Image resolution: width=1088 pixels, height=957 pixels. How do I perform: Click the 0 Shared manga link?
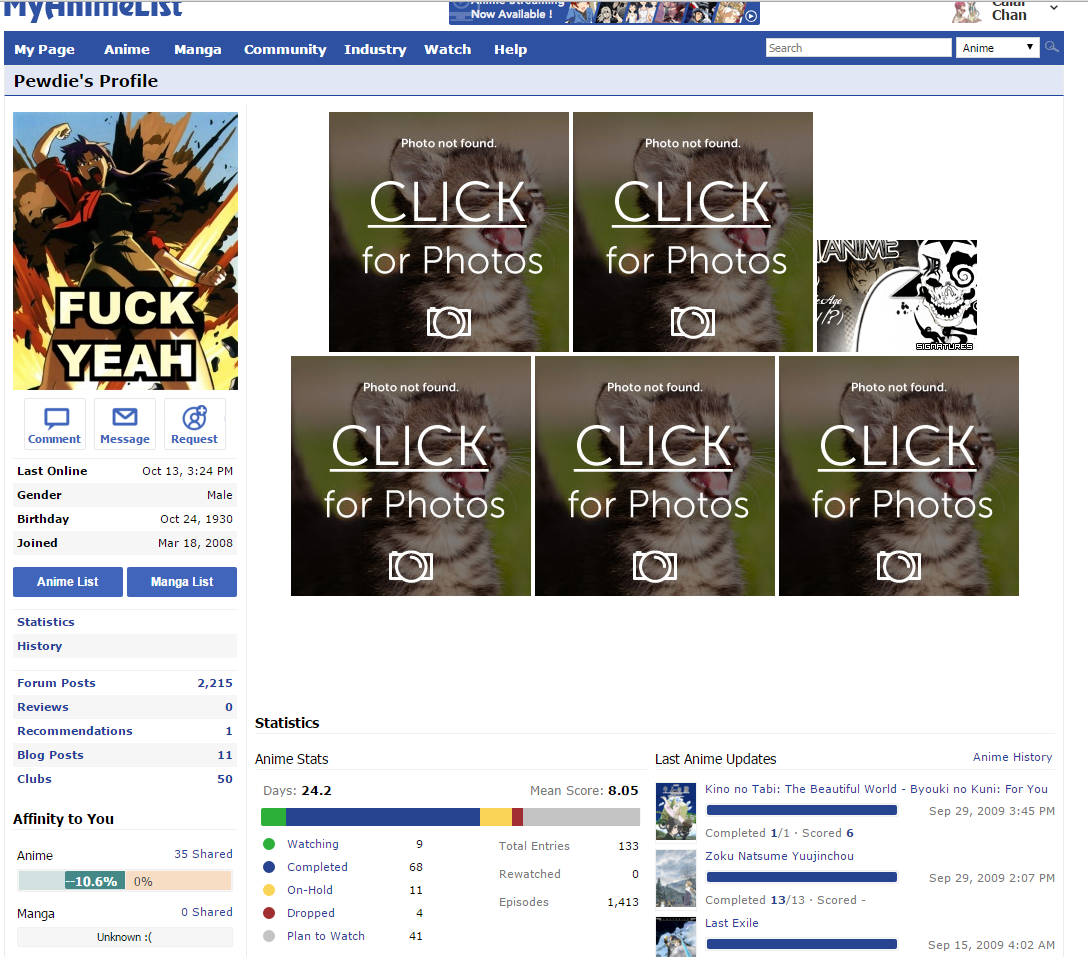coord(207,912)
